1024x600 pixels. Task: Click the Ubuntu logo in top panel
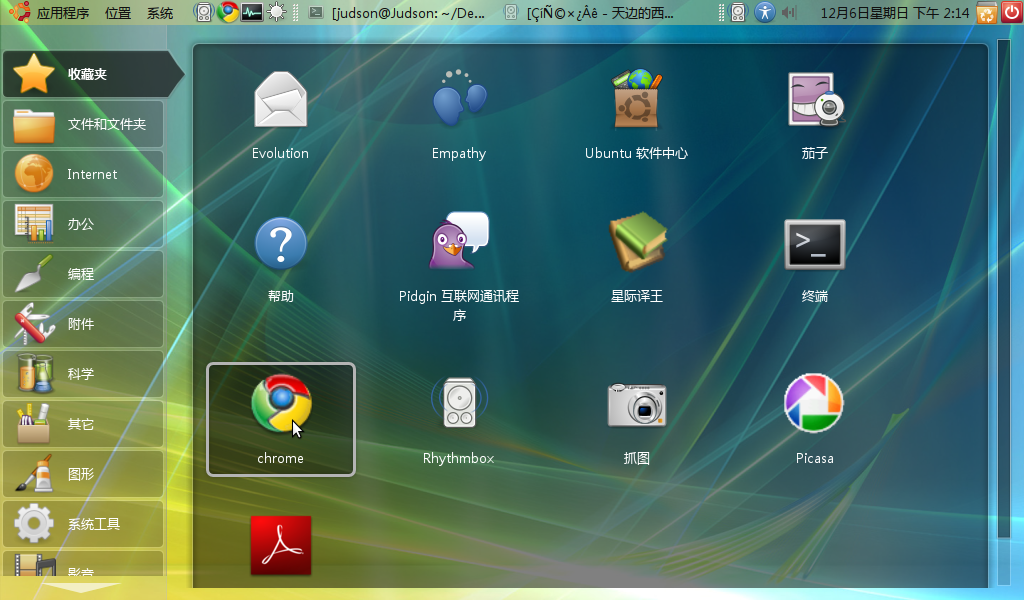coord(20,12)
